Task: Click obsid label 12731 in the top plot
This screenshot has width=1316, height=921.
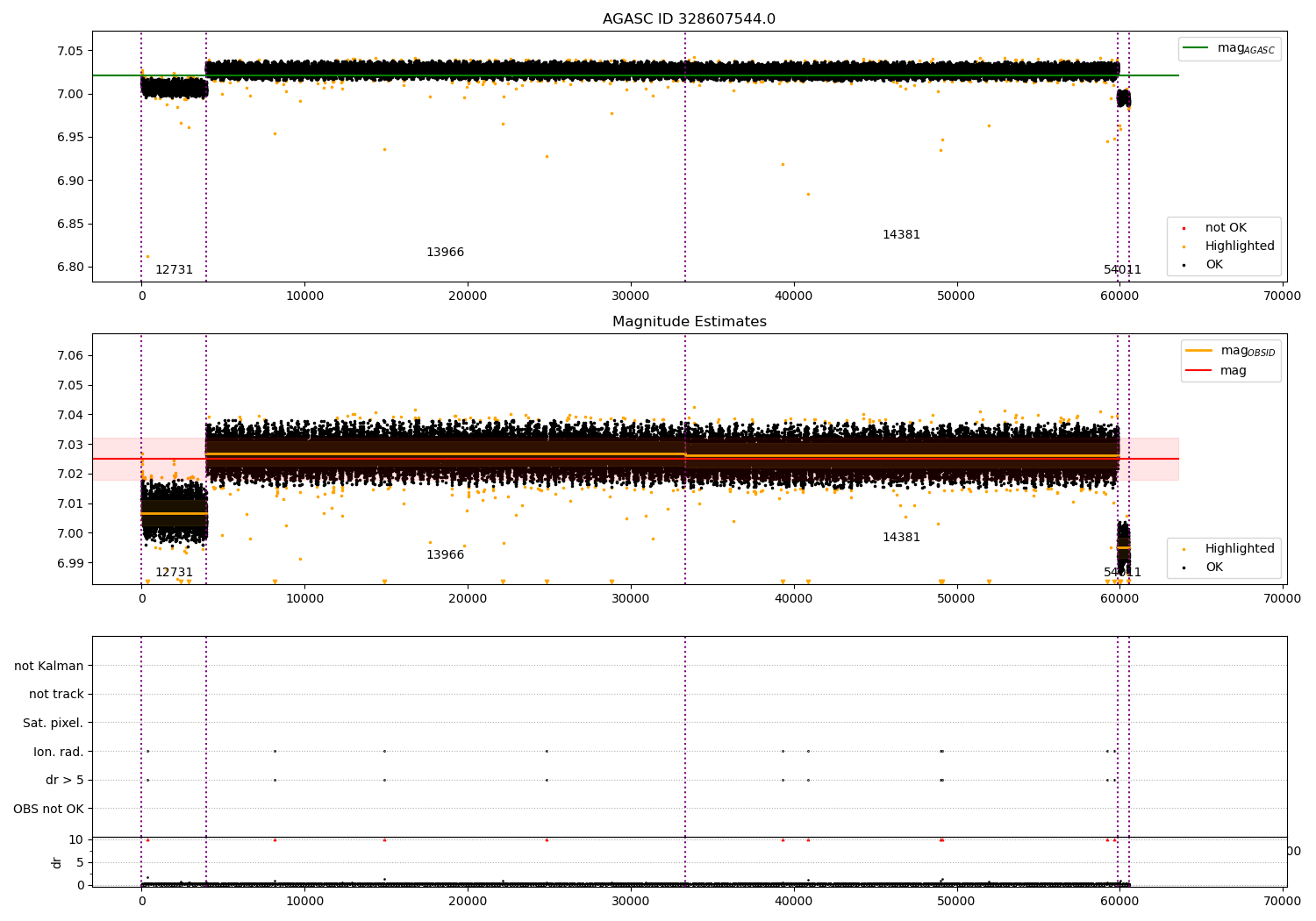Action: [x=174, y=270]
